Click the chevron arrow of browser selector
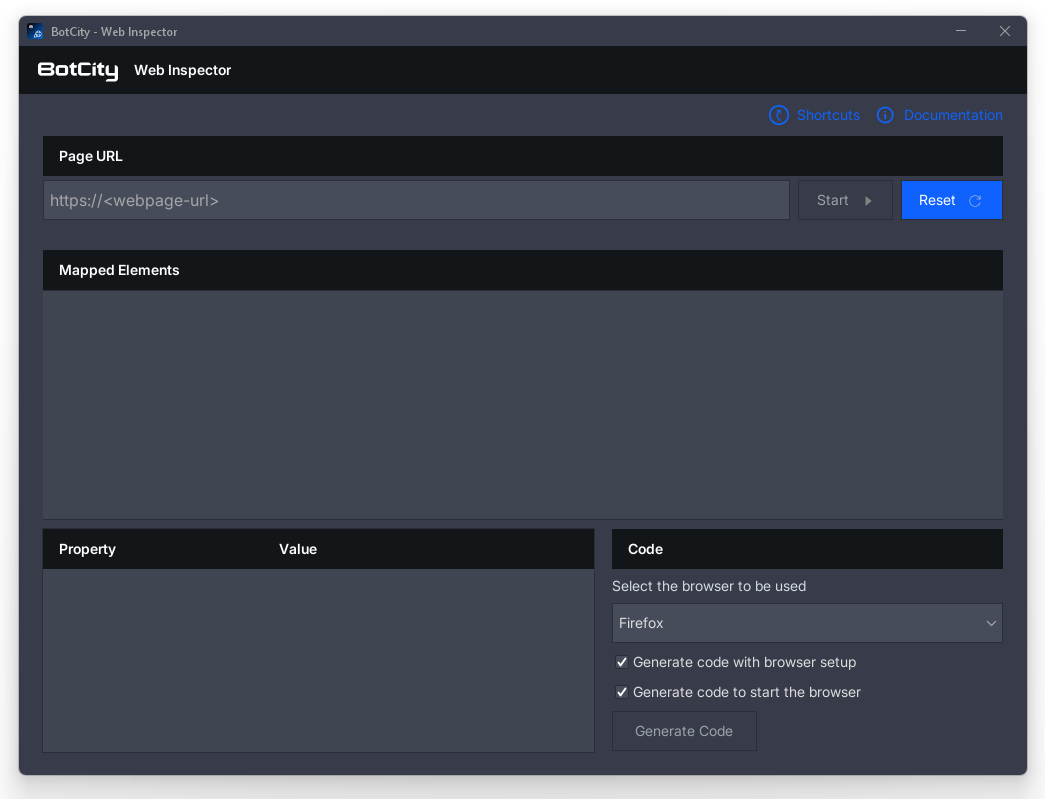1045x799 pixels. [x=991, y=623]
